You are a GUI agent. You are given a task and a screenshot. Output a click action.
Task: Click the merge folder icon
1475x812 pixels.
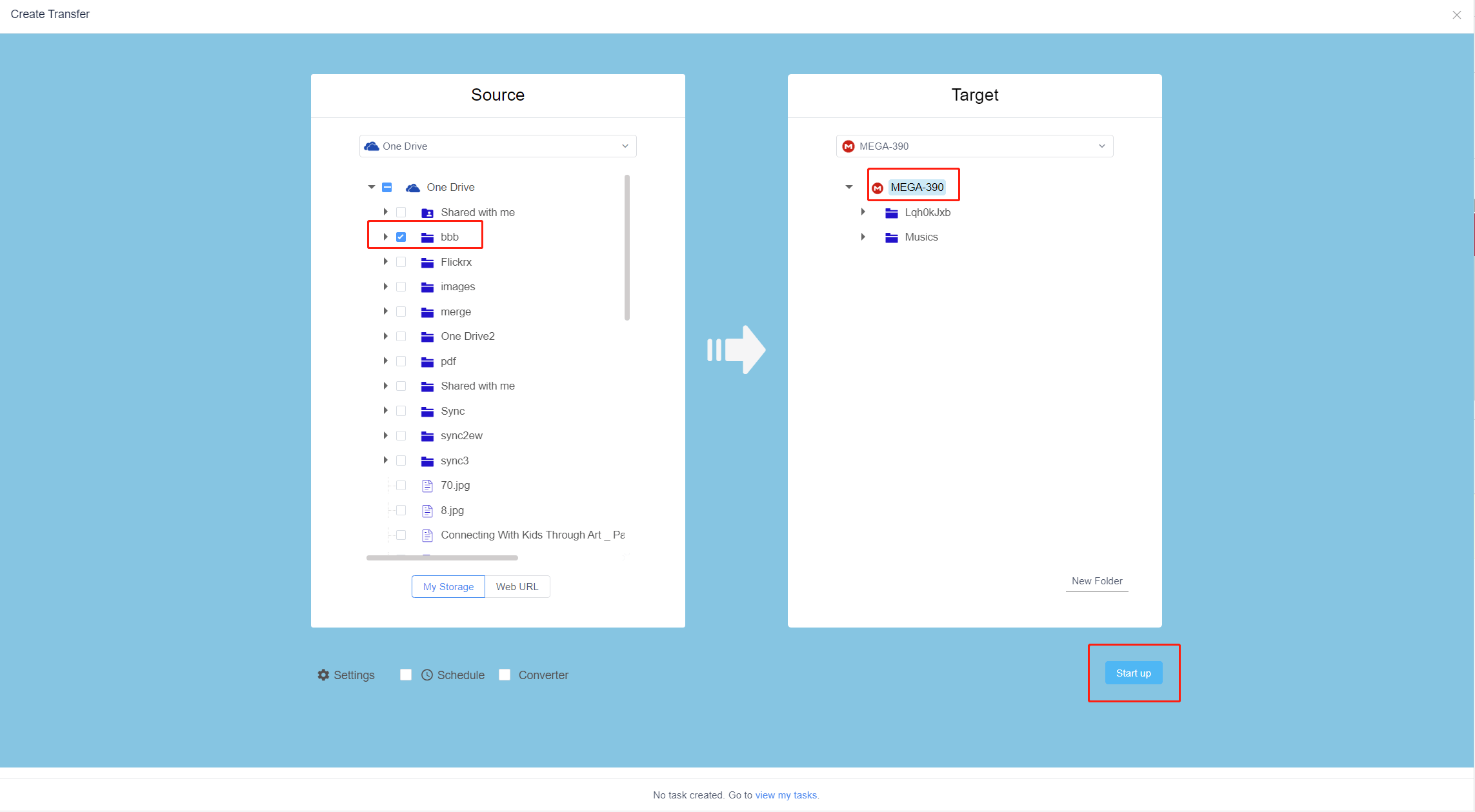(426, 312)
